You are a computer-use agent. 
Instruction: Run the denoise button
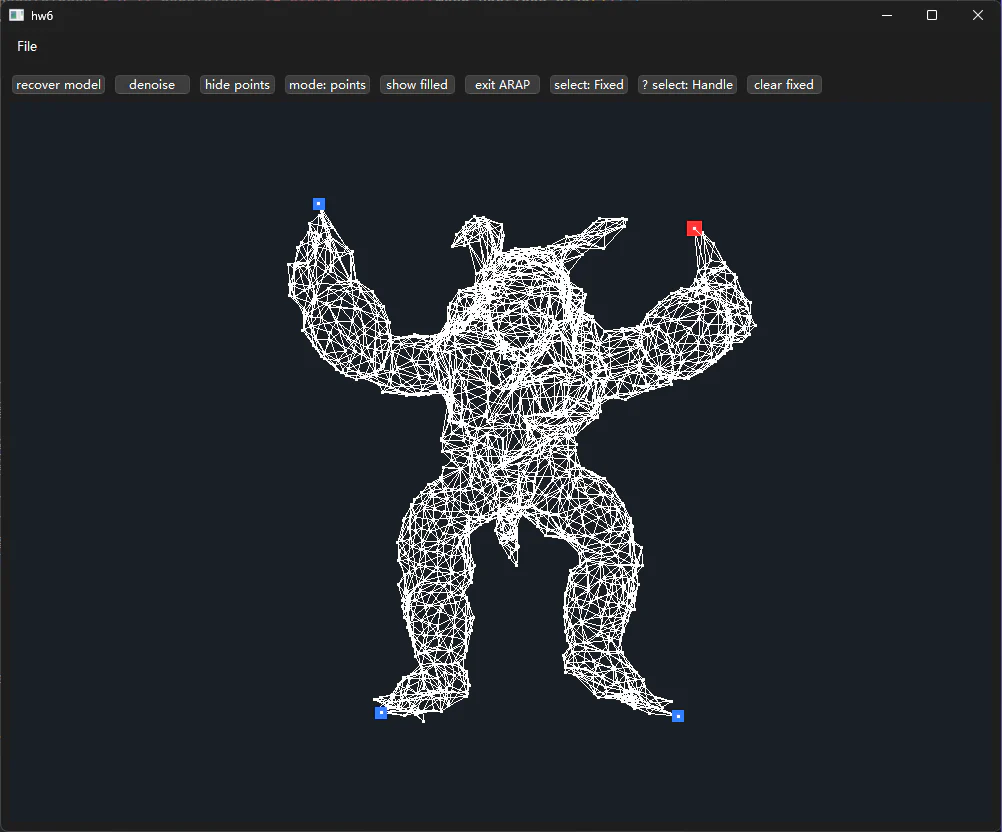[152, 84]
